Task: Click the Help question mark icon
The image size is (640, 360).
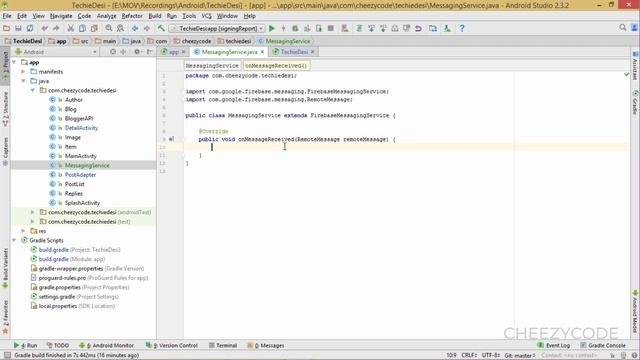Action: pos(462,28)
